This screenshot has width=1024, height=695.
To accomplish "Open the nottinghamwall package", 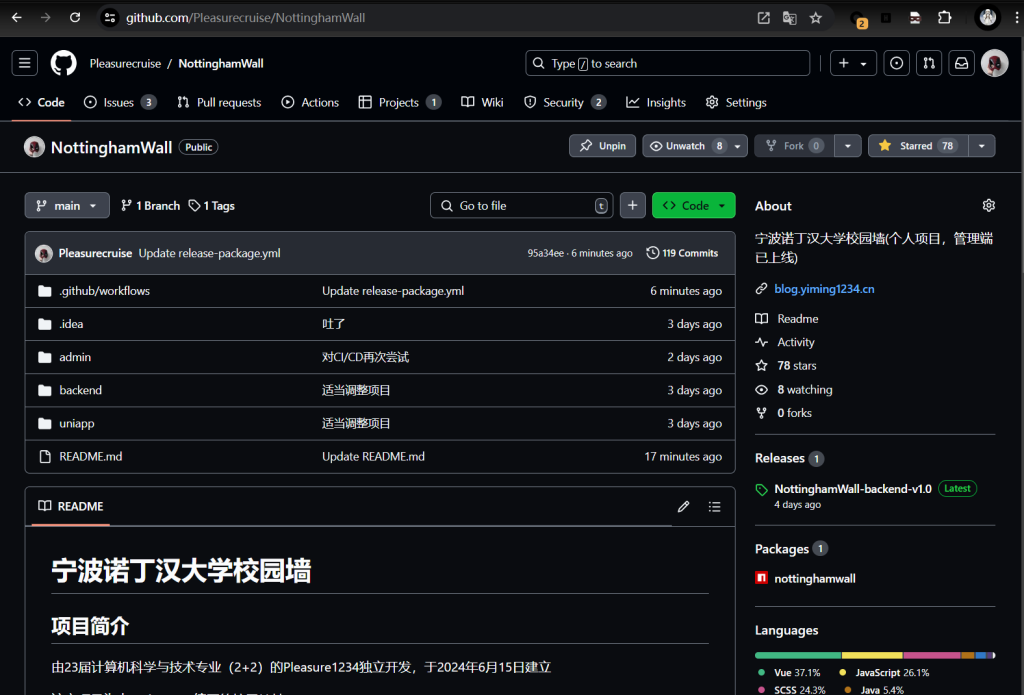I will 814,579.
